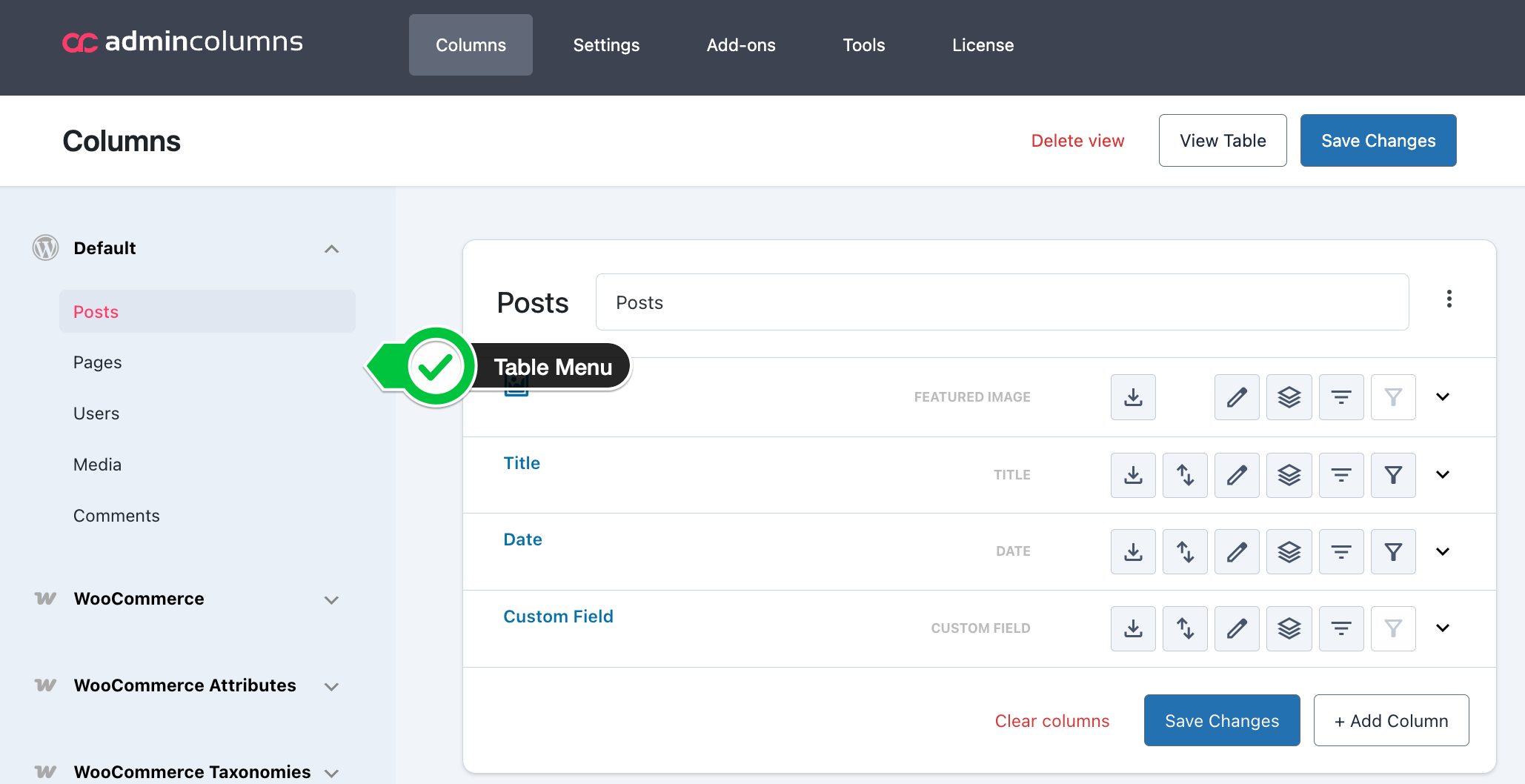Toggle funnel filter icon on Custom Field row
The width and height of the screenshot is (1525, 784).
coord(1393,628)
